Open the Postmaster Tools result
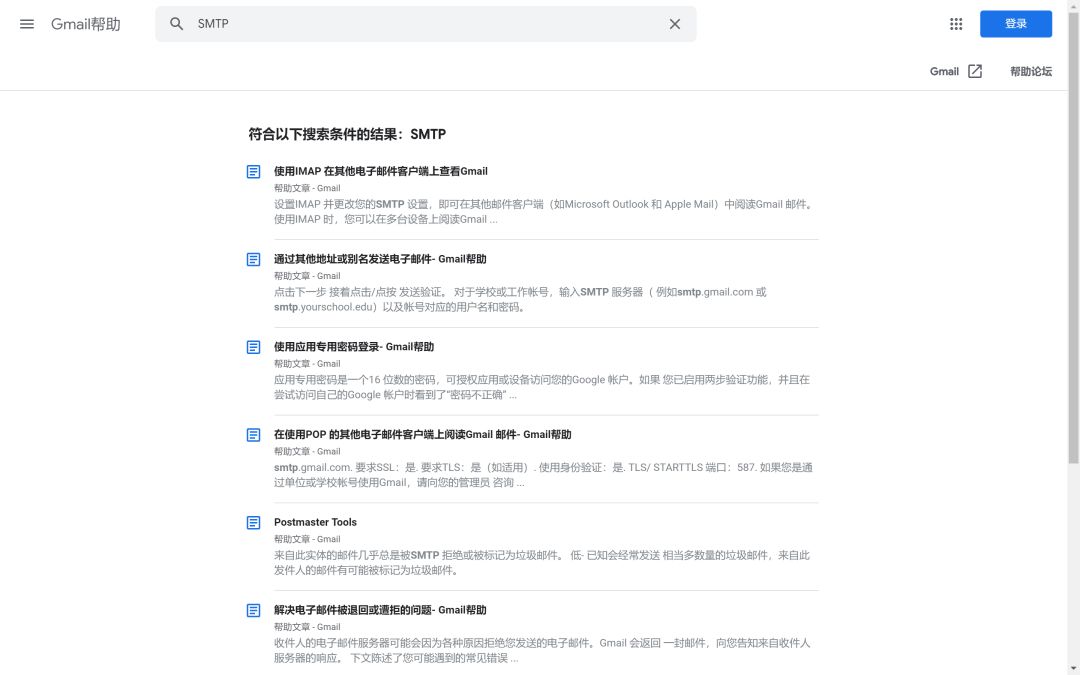The image size is (1080, 675). (x=315, y=522)
